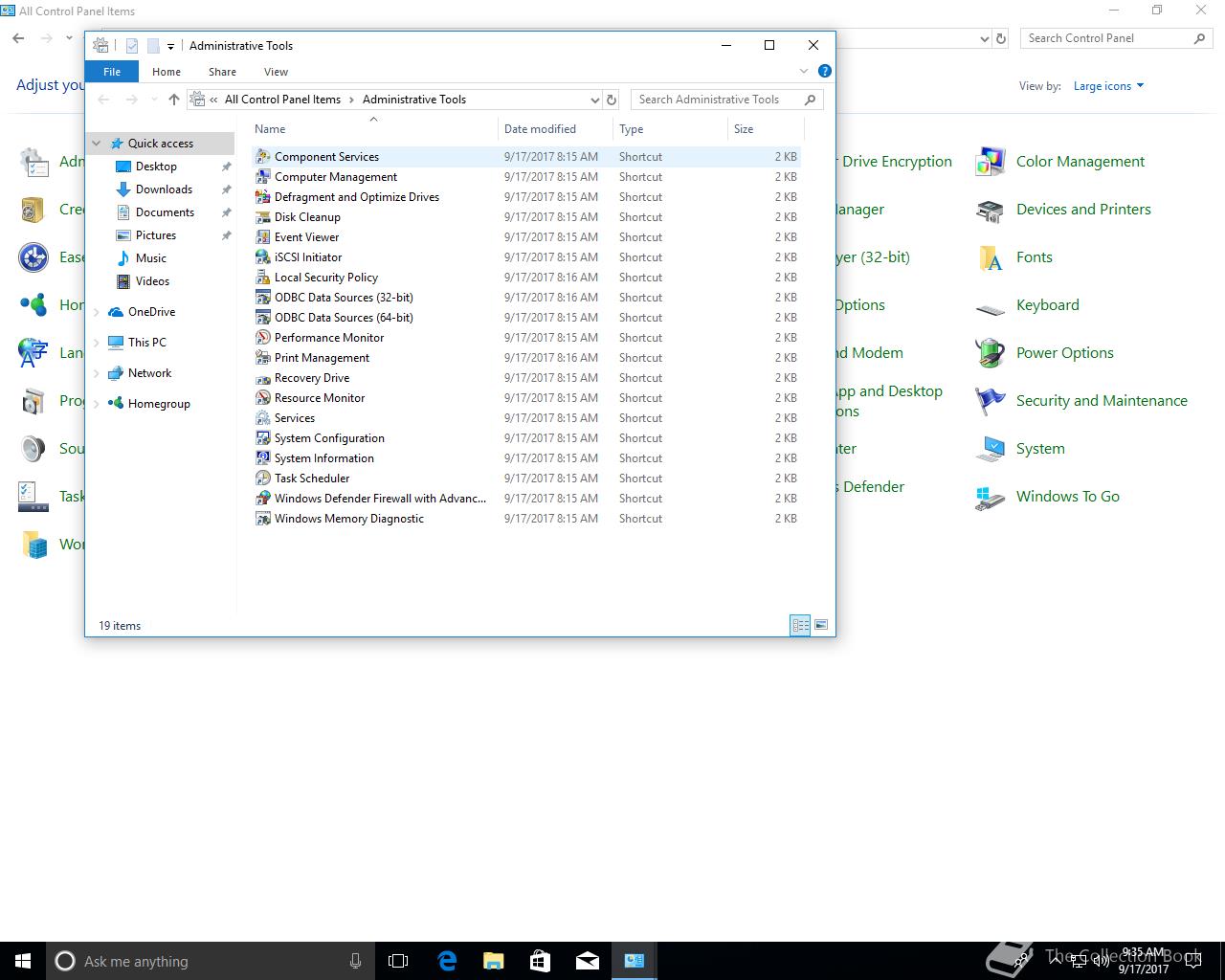Open the address bar history dropdown in Administrative Tools
This screenshot has height=980, width=1225.
pos(594,100)
